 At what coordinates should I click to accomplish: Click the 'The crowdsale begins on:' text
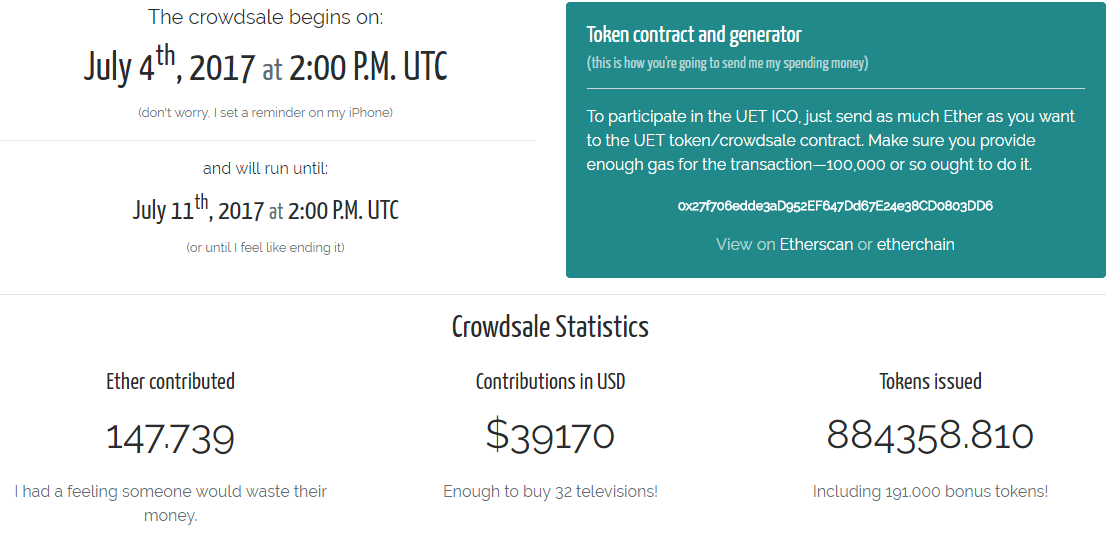pyautogui.click(x=265, y=17)
